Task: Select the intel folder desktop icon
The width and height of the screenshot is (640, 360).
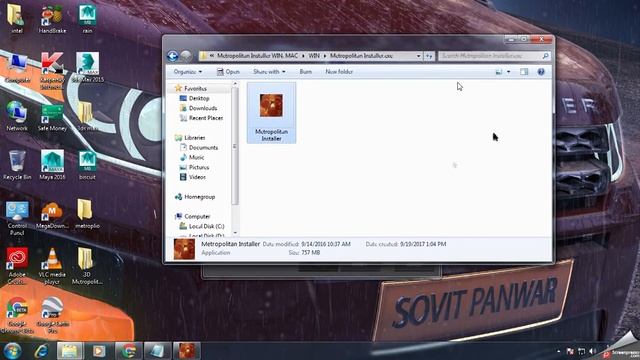Action: (x=17, y=18)
